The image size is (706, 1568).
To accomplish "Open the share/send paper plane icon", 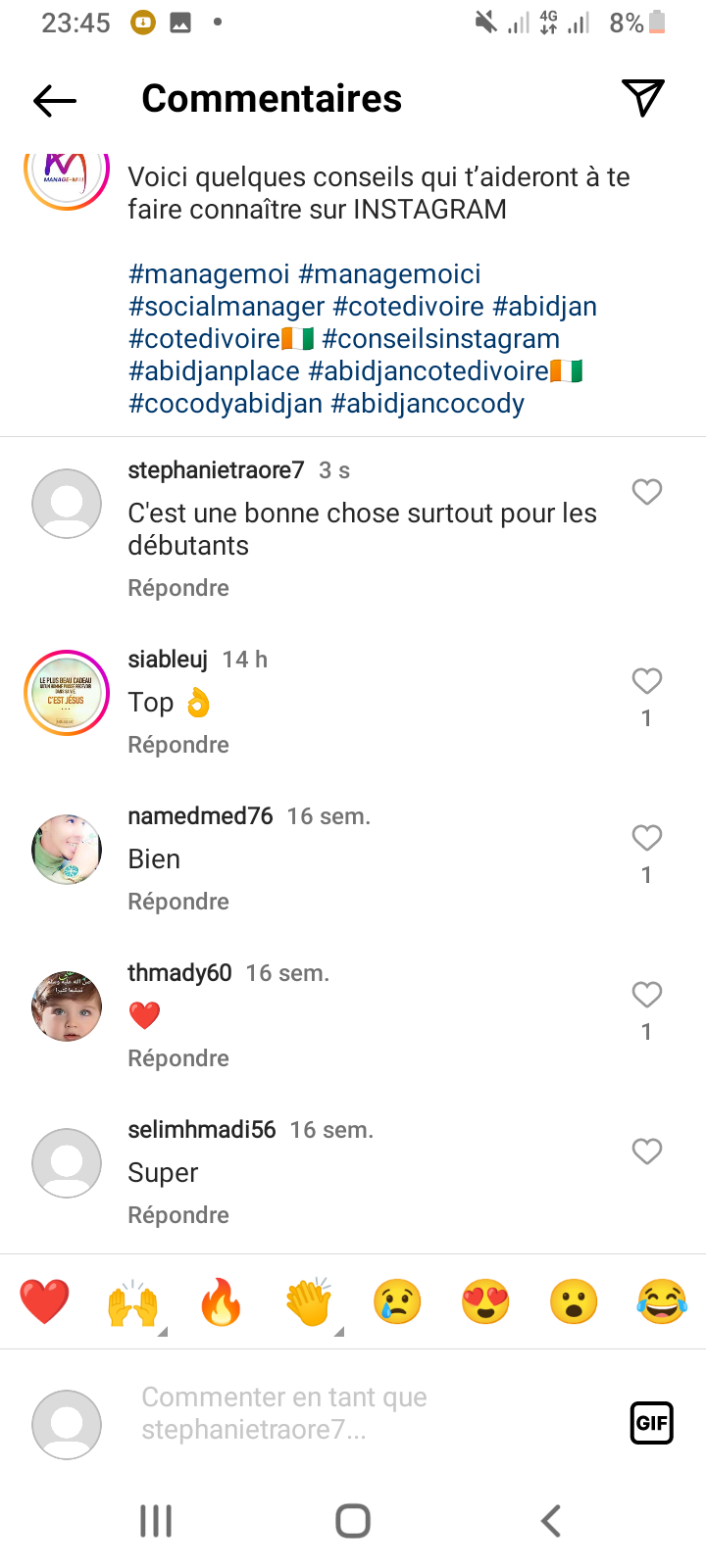I will click(643, 97).
